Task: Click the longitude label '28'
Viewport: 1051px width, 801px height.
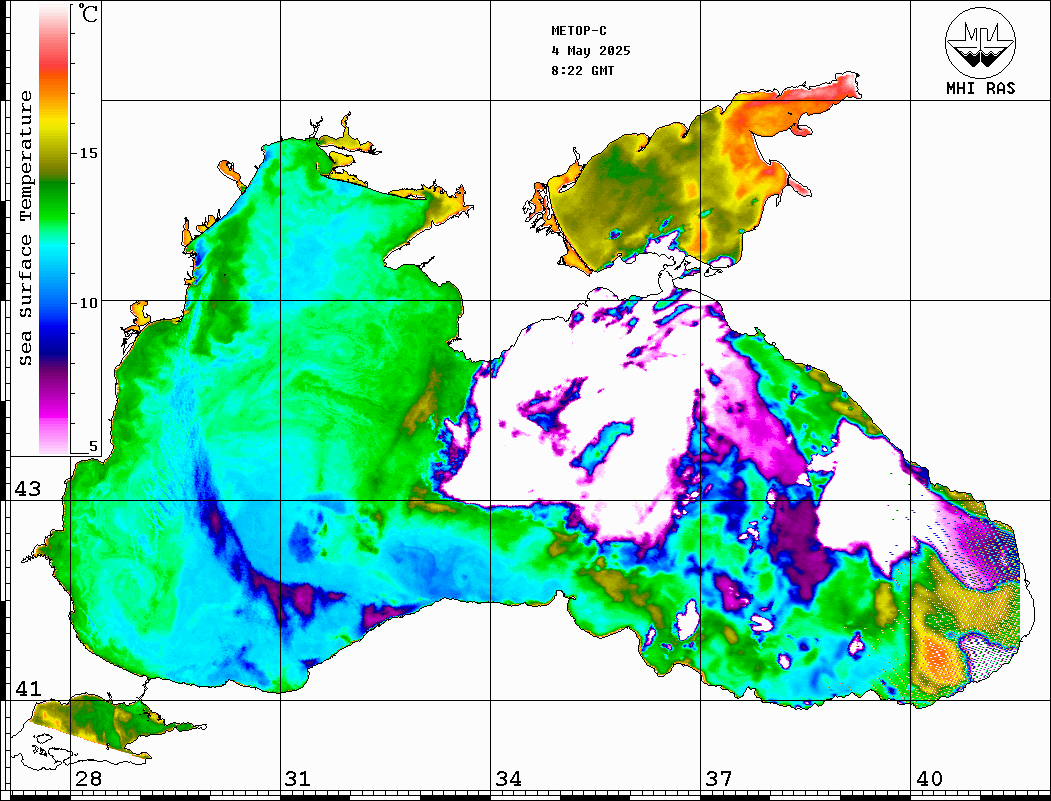Action: [88, 778]
